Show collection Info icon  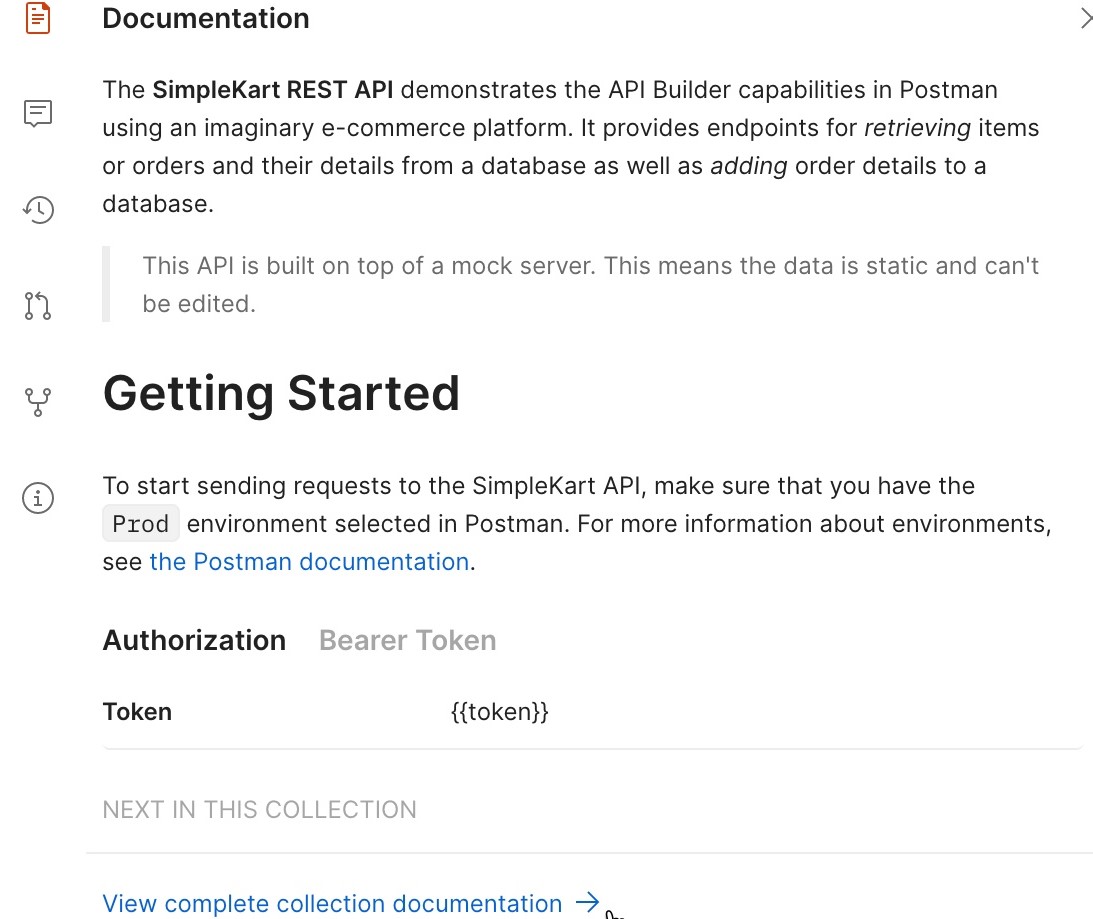38,498
